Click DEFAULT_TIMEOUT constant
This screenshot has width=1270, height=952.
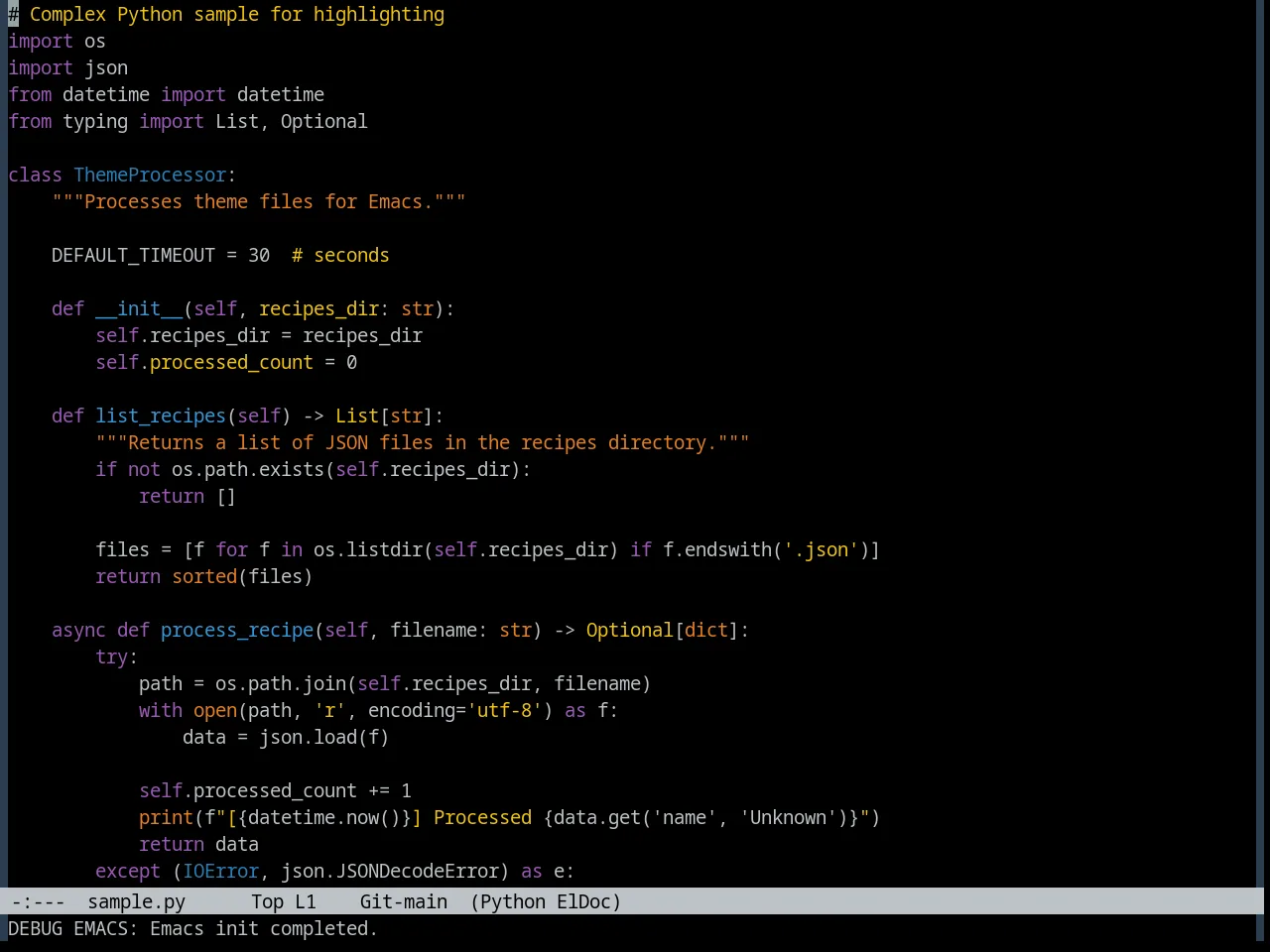pos(133,255)
